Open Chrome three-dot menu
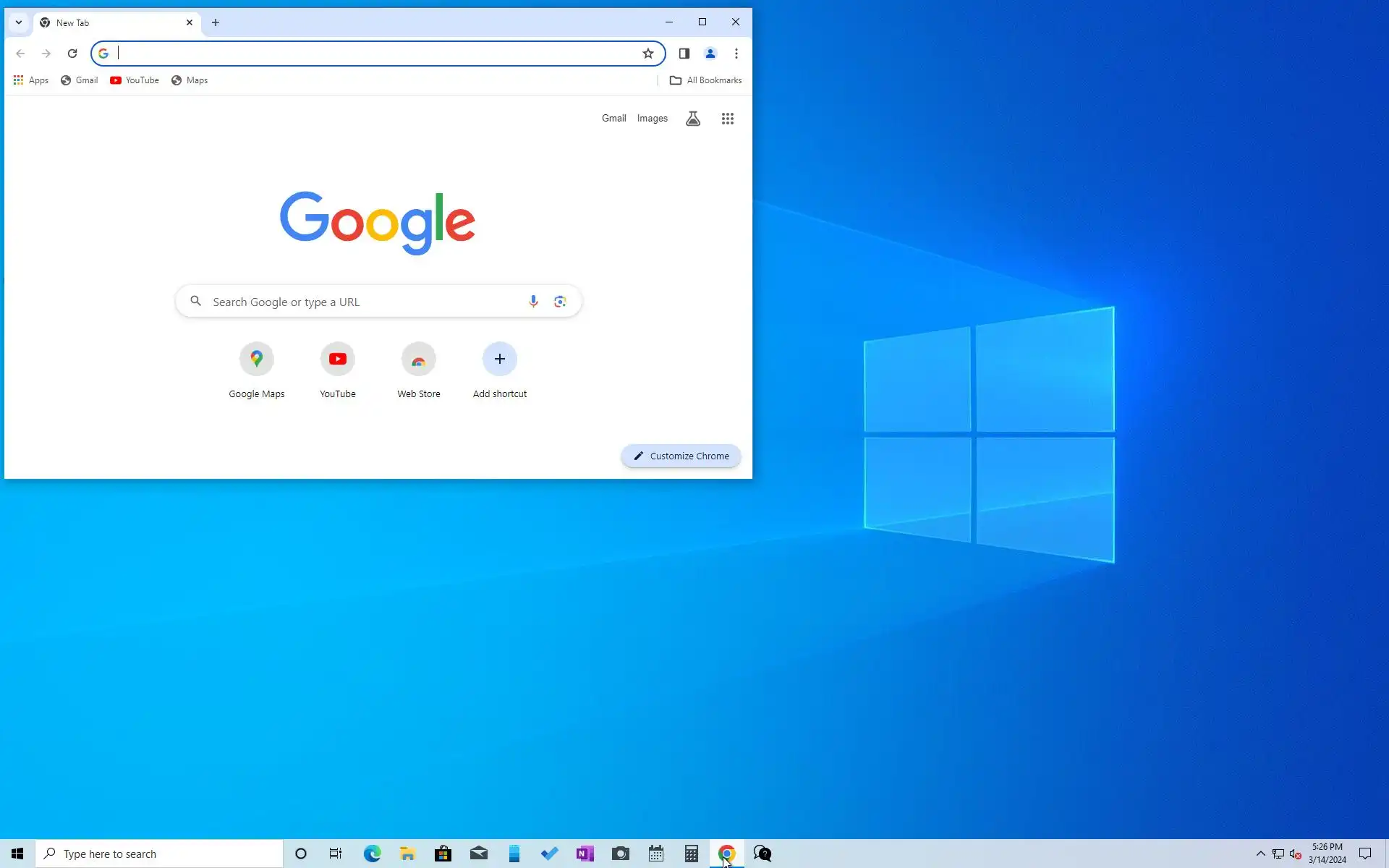The width and height of the screenshot is (1389, 868). (736, 54)
